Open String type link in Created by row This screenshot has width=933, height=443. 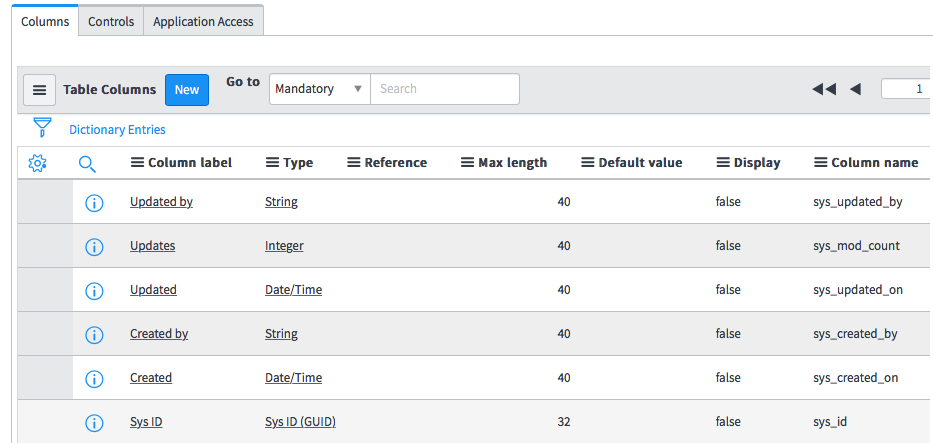[281, 334]
